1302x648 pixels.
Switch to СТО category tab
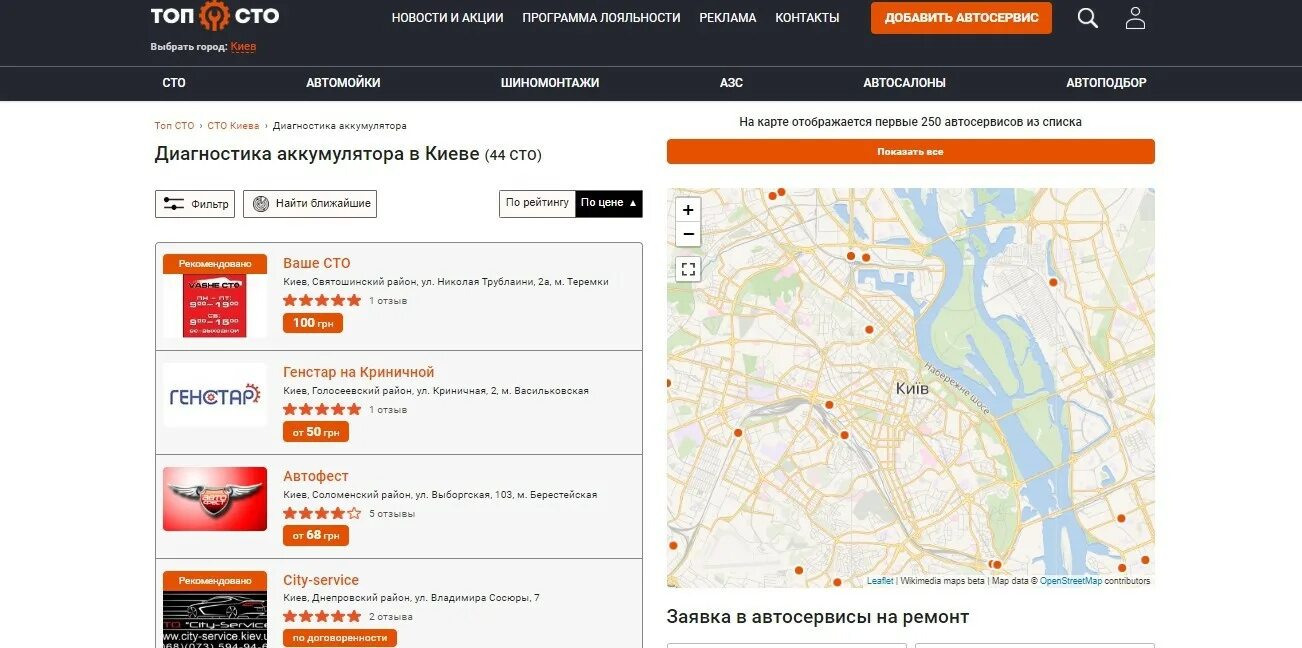[x=174, y=83]
